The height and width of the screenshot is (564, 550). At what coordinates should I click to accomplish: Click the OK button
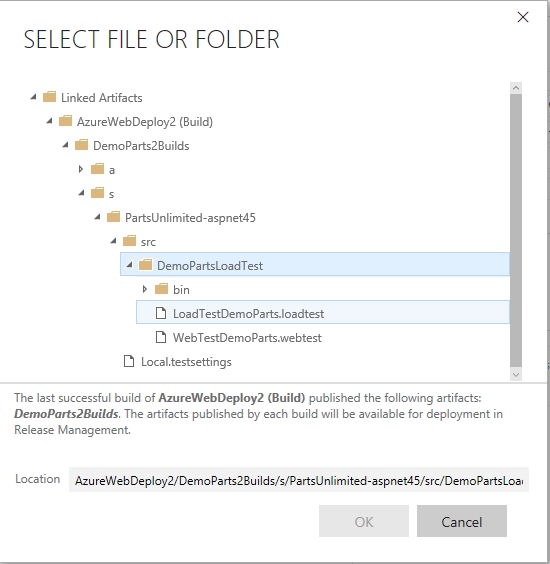(x=364, y=521)
